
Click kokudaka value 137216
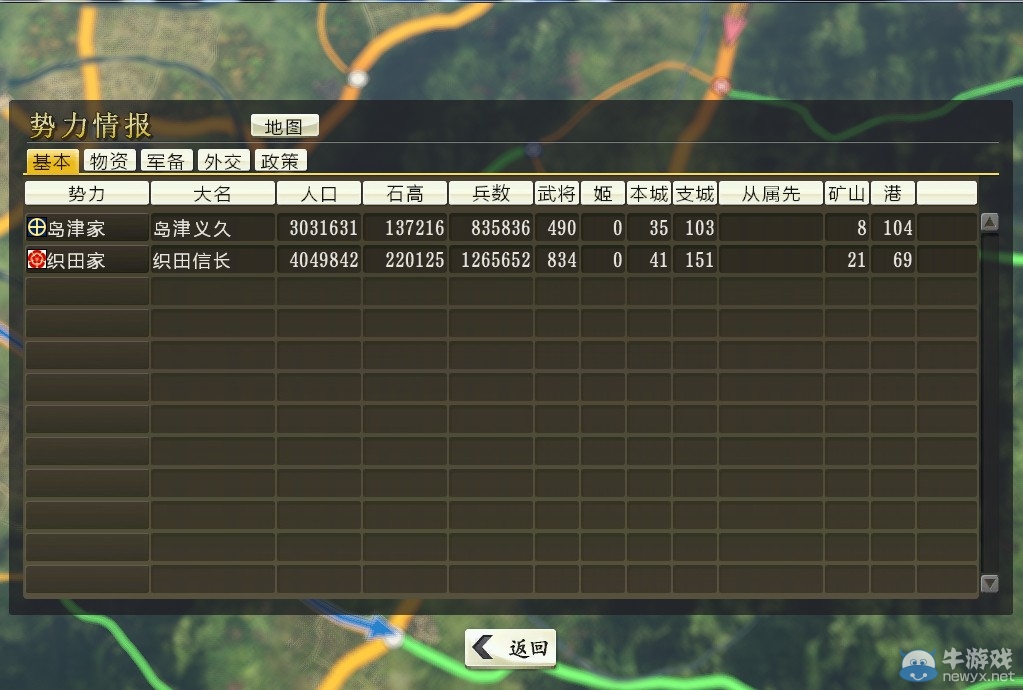click(414, 228)
